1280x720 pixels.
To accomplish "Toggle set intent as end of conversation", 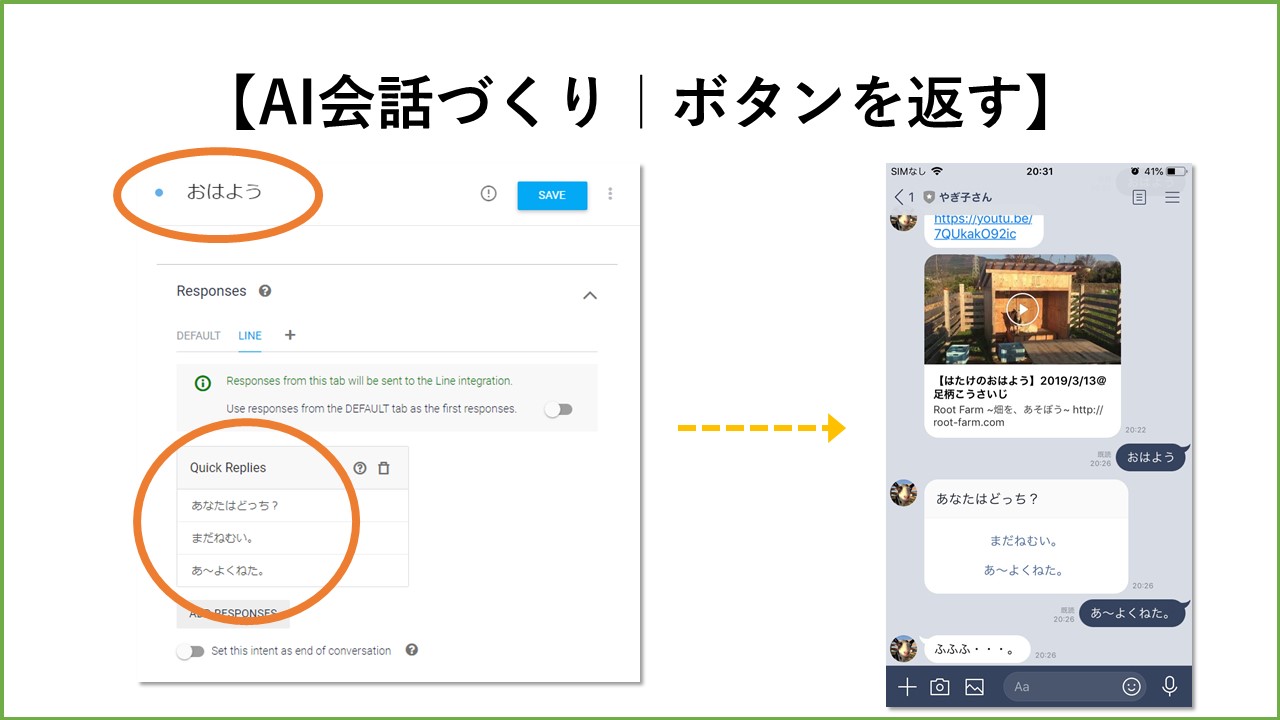I will click(x=190, y=651).
